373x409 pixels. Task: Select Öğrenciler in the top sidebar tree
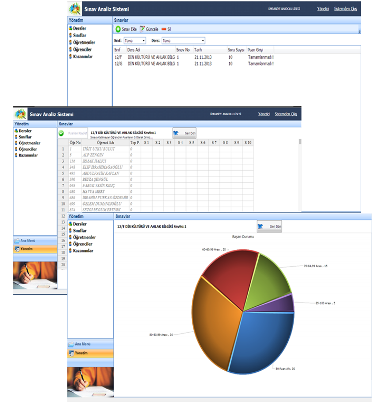[82, 49]
